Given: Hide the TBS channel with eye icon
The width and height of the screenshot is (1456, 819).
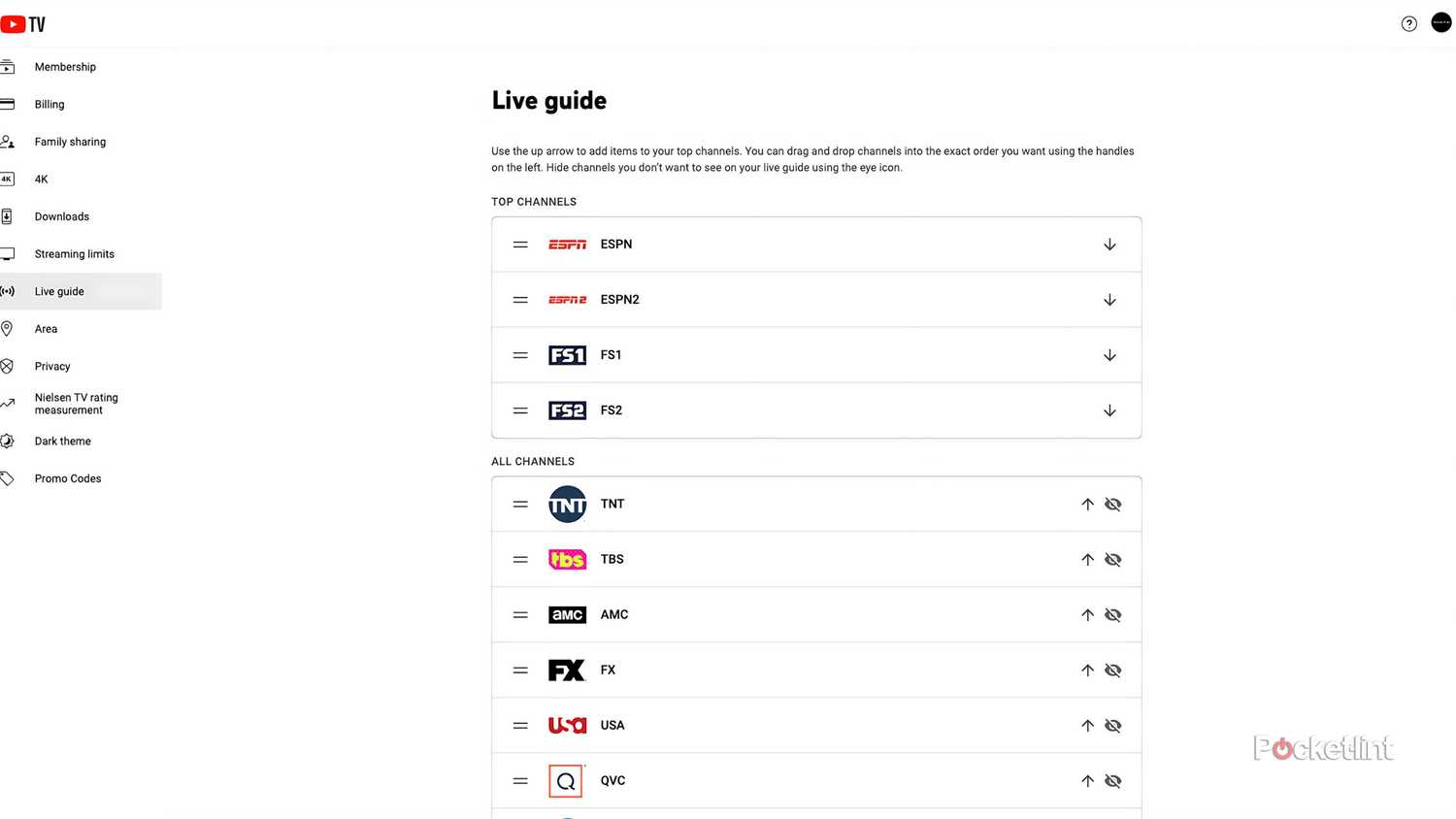Looking at the screenshot, I should coord(1112,559).
